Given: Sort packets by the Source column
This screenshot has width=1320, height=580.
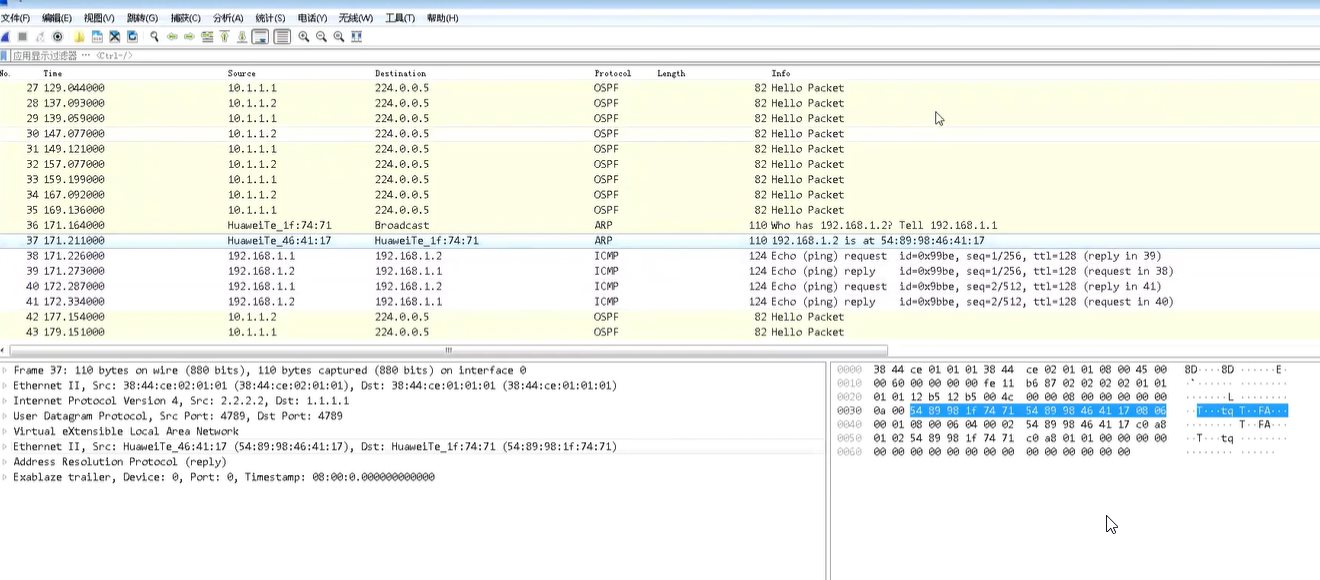Looking at the screenshot, I should 242,73.
